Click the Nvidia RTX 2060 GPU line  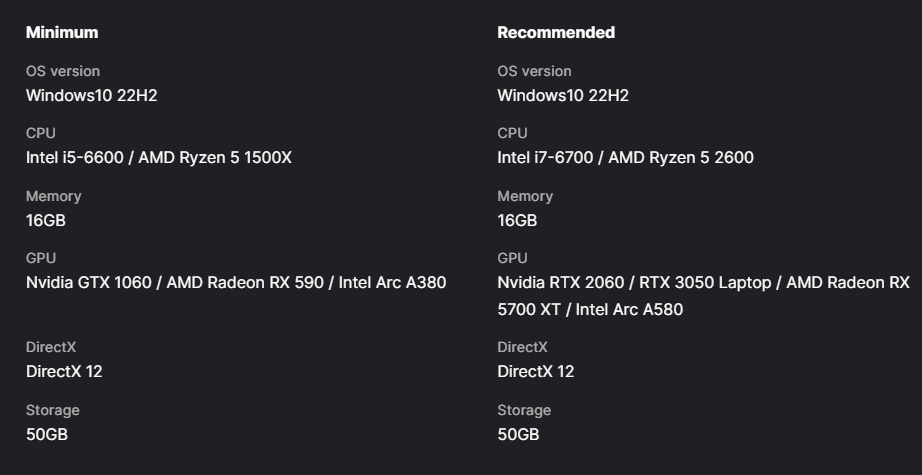coord(703,283)
